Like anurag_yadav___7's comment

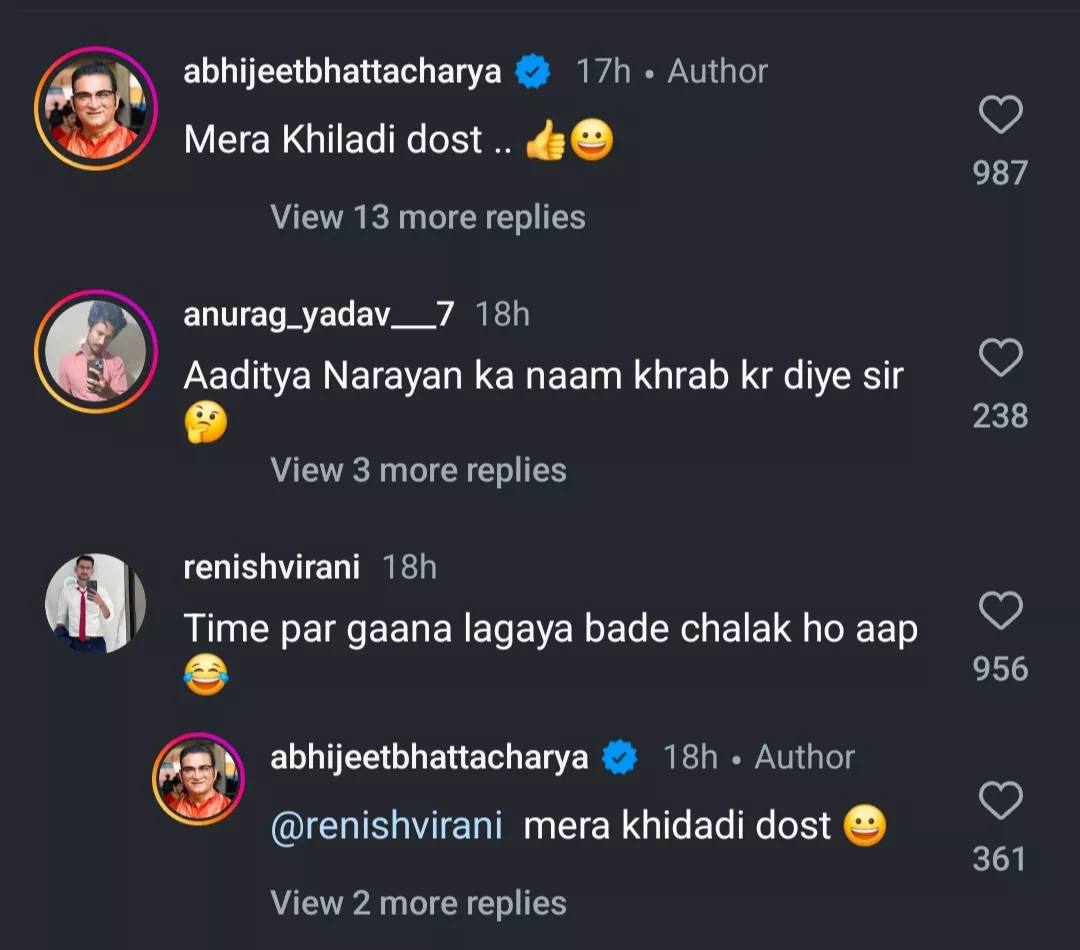click(x=1000, y=358)
